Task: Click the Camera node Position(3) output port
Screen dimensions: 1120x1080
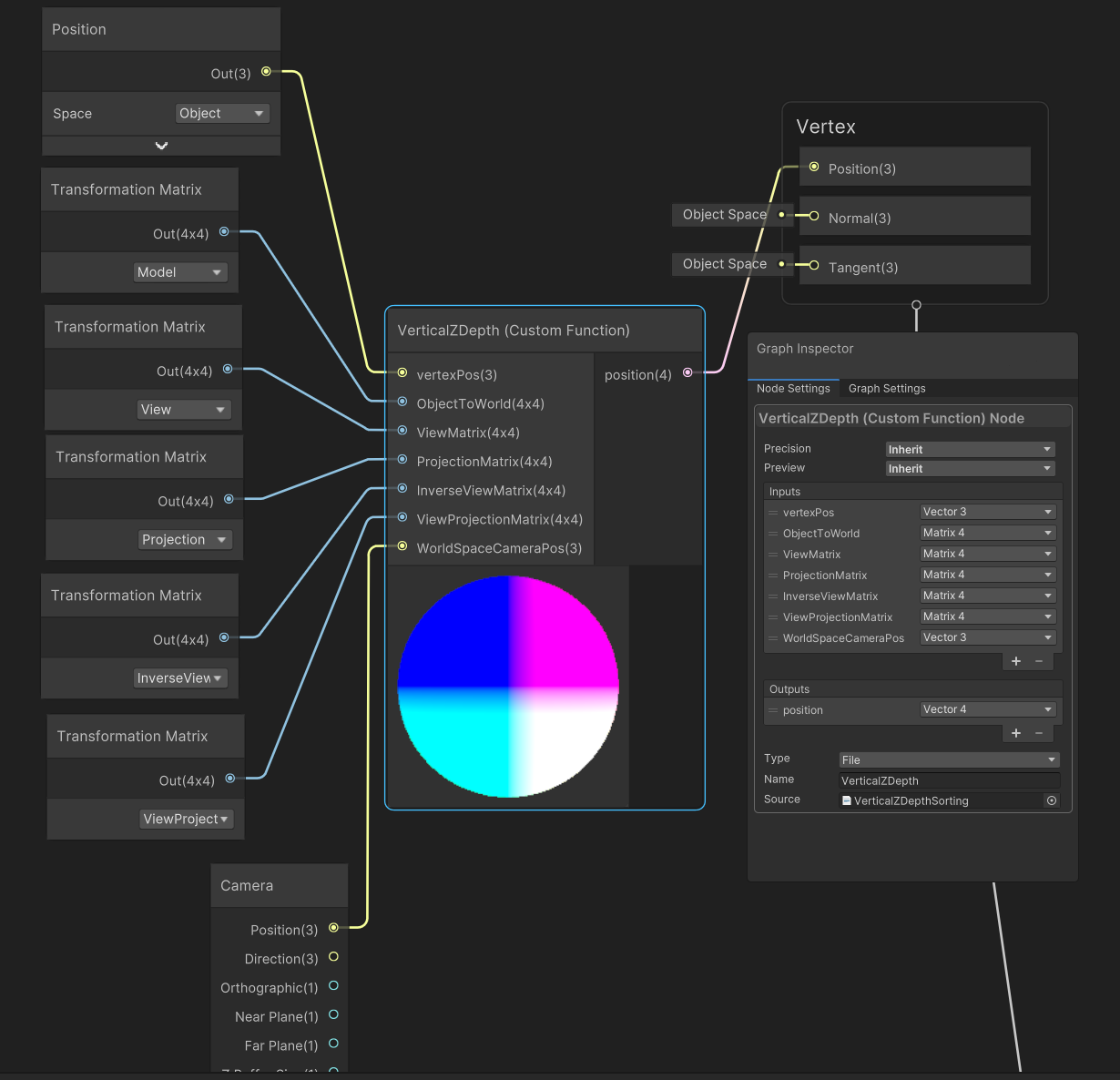Action: point(333,927)
